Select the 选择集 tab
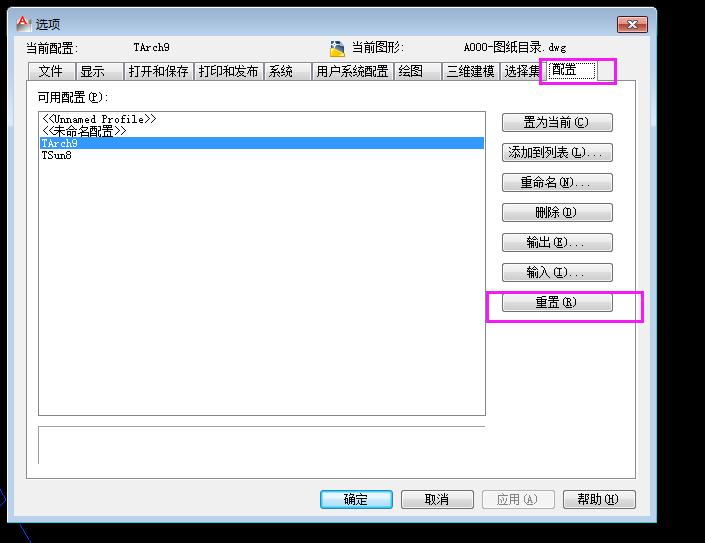The width and height of the screenshot is (705, 543). 521,71
